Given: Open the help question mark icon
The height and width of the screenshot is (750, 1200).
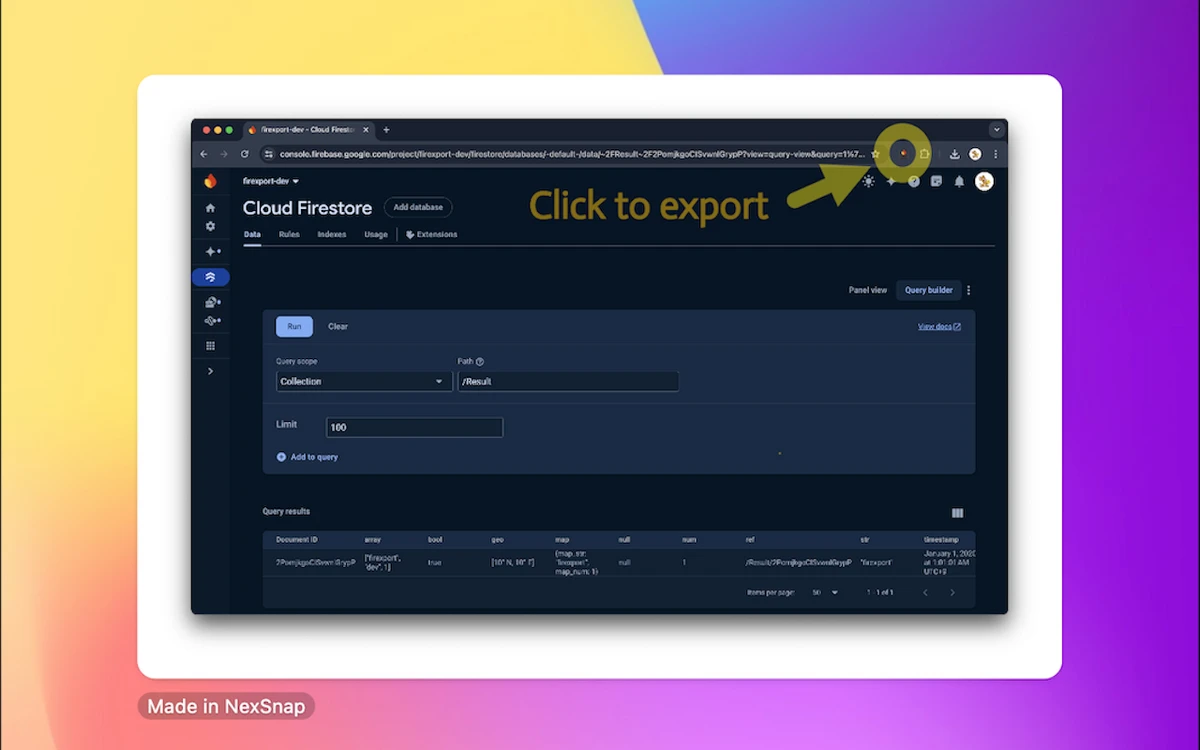Looking at the screenshot, I should point(914,181).
